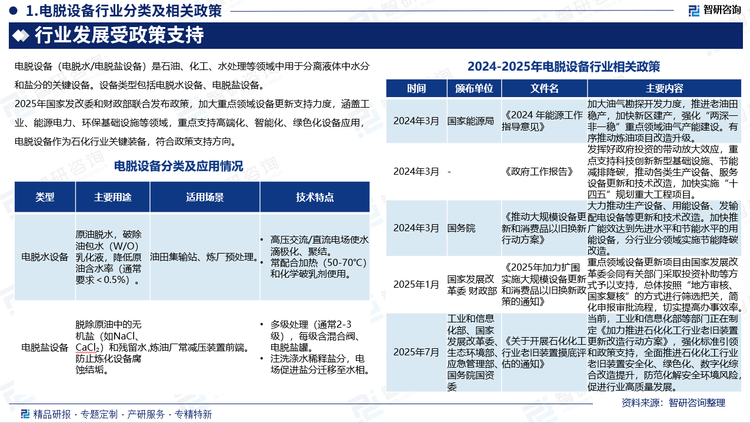750x423 pixels.
Task: Click the source note 资料来源：智研咨询整理
Action: click(673, 403)
